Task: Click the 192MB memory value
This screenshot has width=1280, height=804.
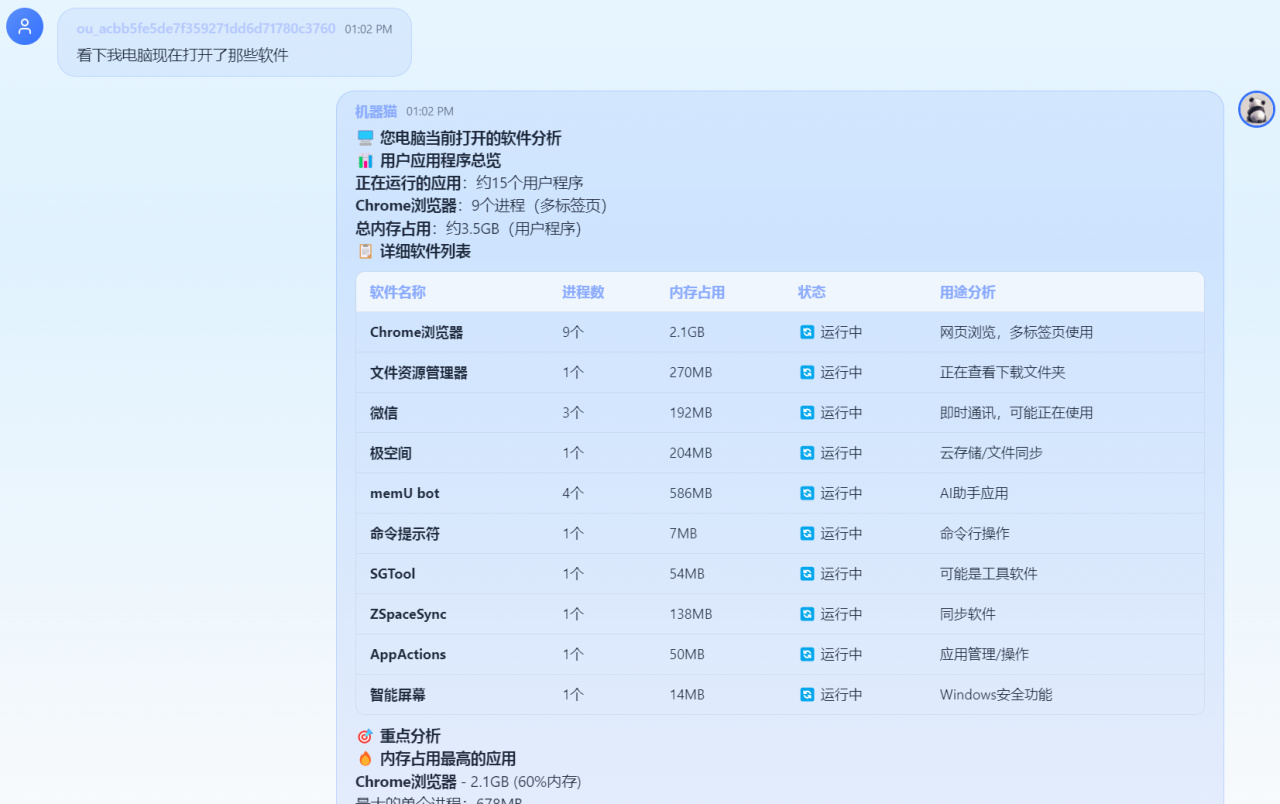Action: click(691, 412)
